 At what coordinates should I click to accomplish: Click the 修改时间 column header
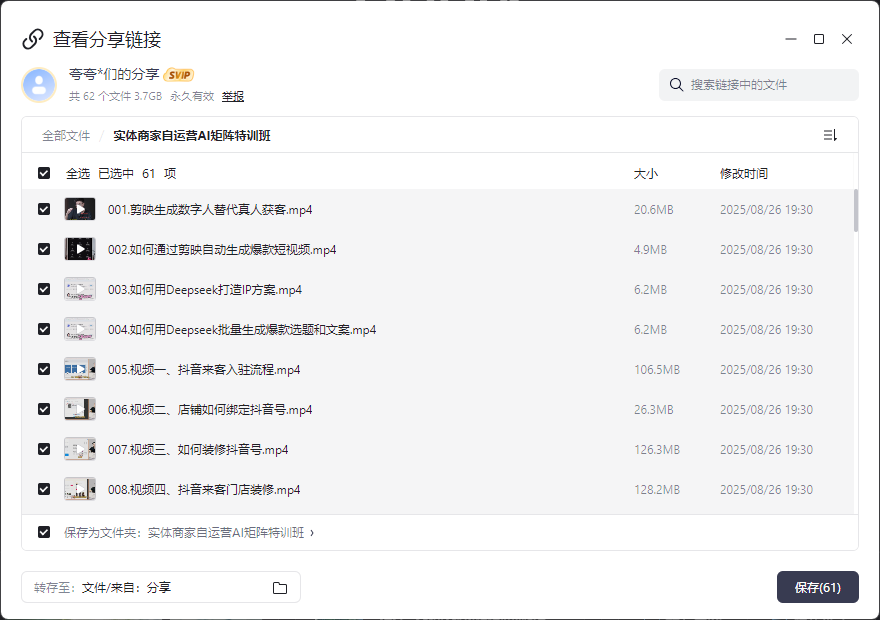tap(744, 174)
